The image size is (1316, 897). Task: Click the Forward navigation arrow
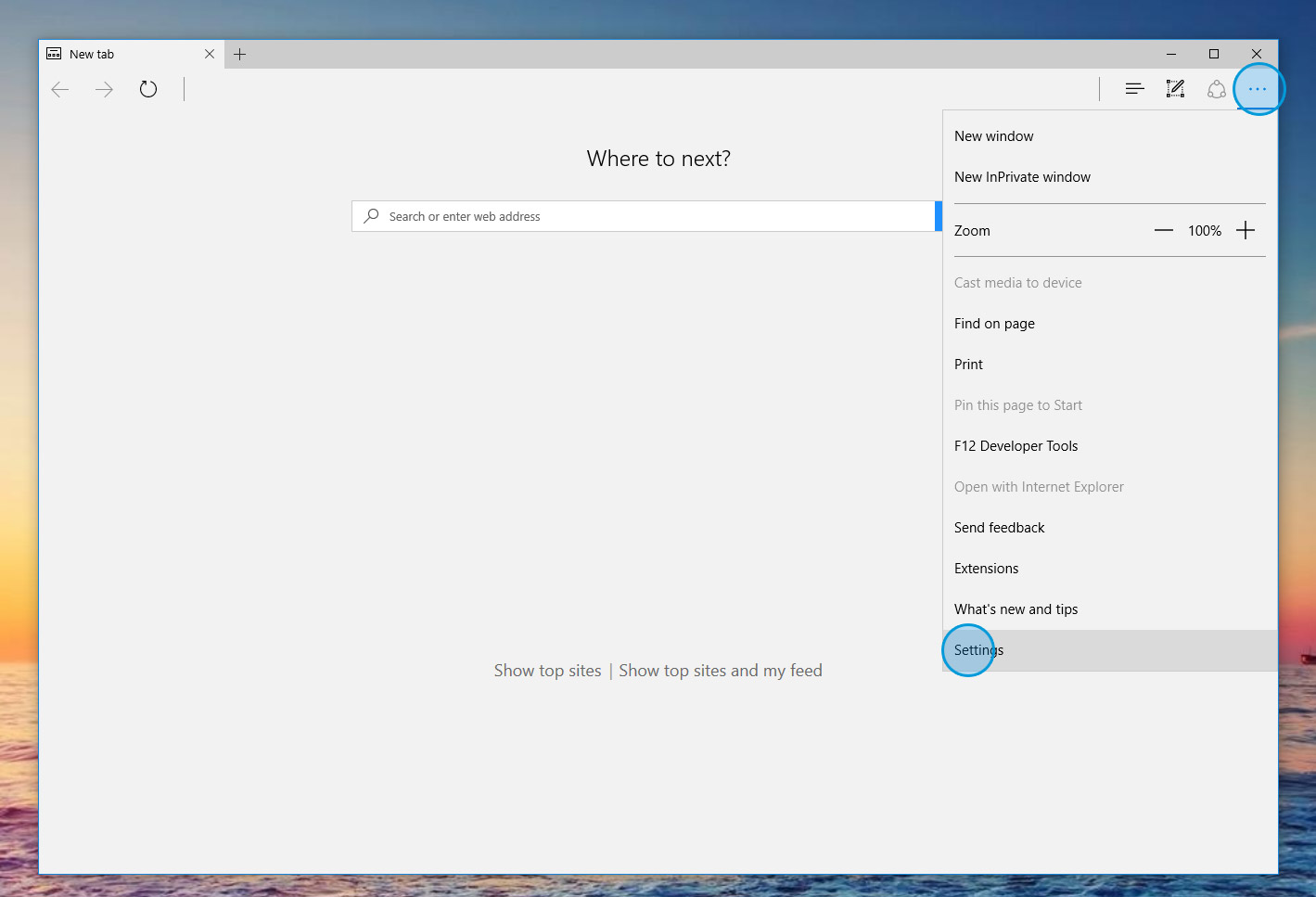click(x=104, y=89)
